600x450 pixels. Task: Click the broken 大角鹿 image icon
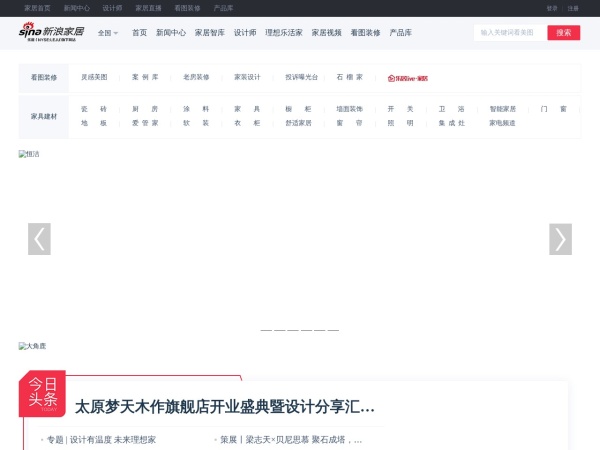tap(32, 346)
